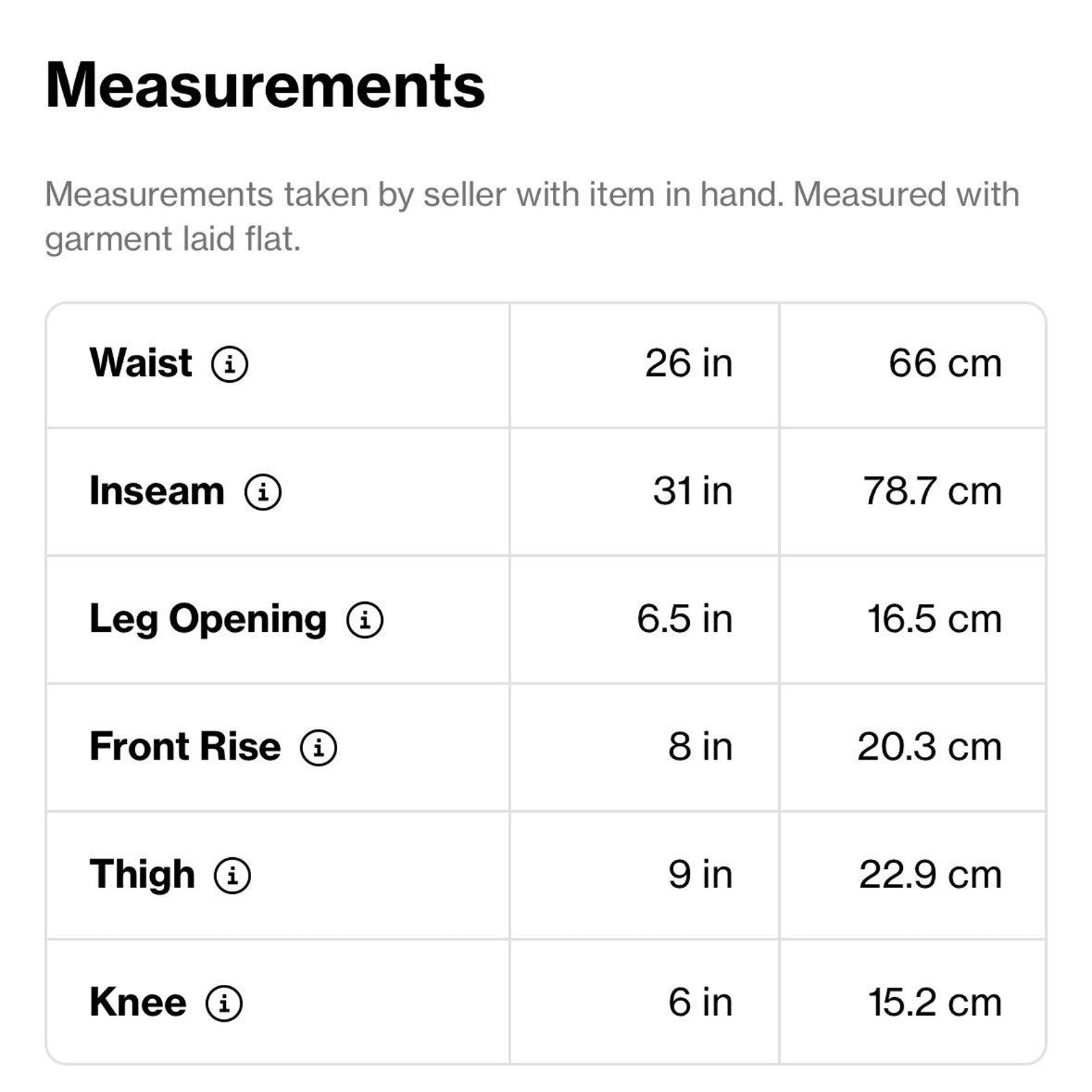Click the Front Rise label text
Image resolution: width=1092 pixels, height=1092 pixels.
coord(185,747)
